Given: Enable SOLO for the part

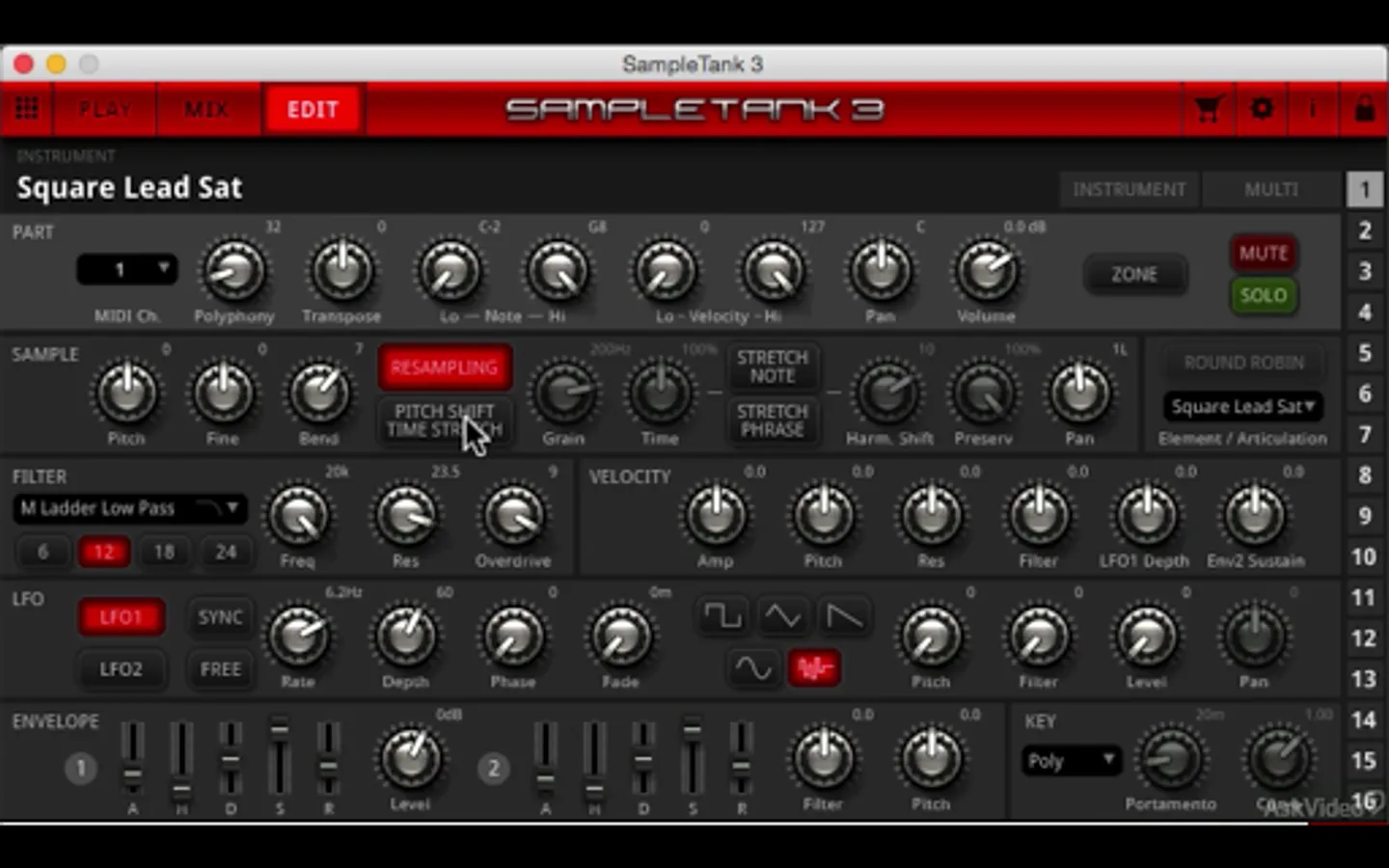Looking at the screenshot, I should tap(1264, 295).
